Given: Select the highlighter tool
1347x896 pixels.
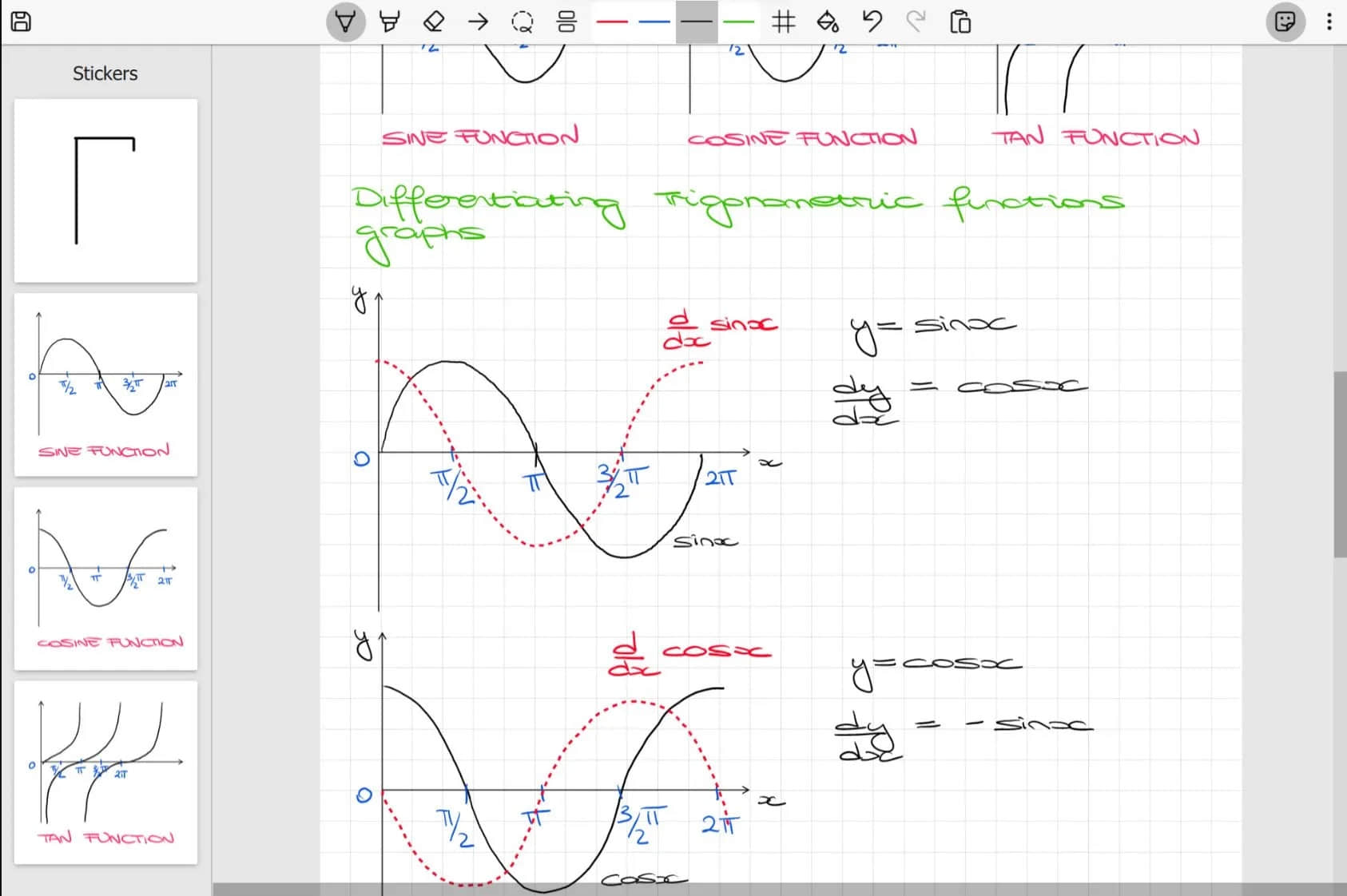Looking at the screenshot, I should (x=389, y=22).
